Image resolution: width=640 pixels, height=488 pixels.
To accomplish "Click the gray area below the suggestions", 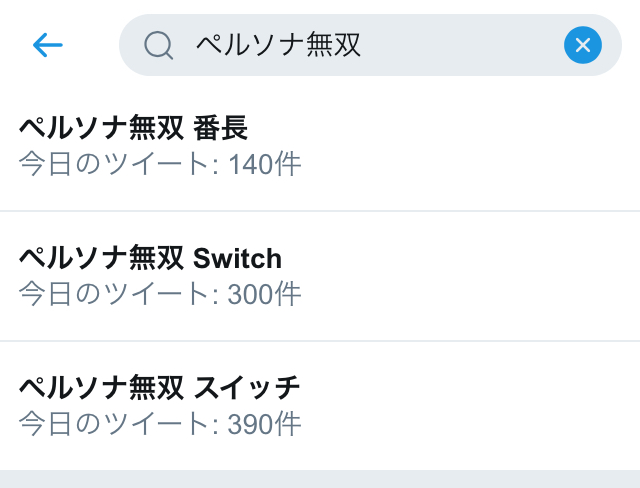I will pyautogui.click(x=320, y=479).
